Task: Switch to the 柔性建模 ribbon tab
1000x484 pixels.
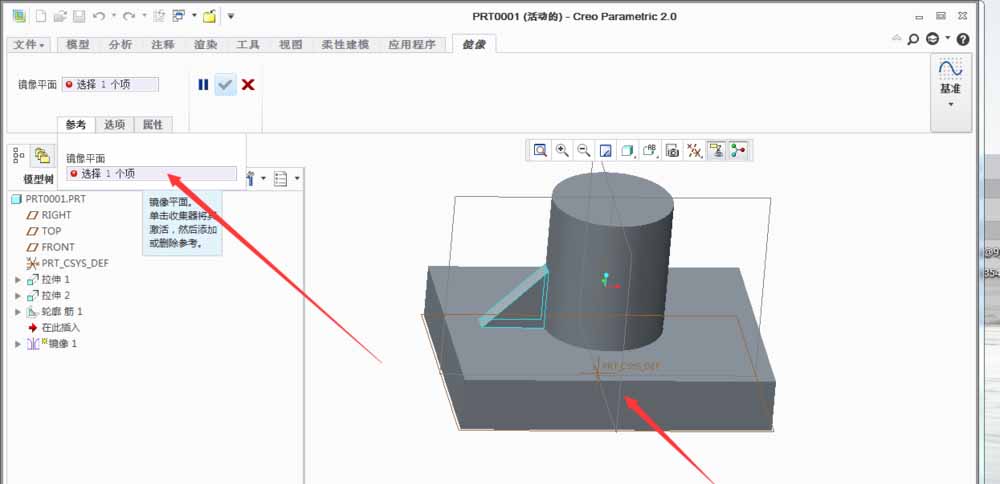Action: 345,45
